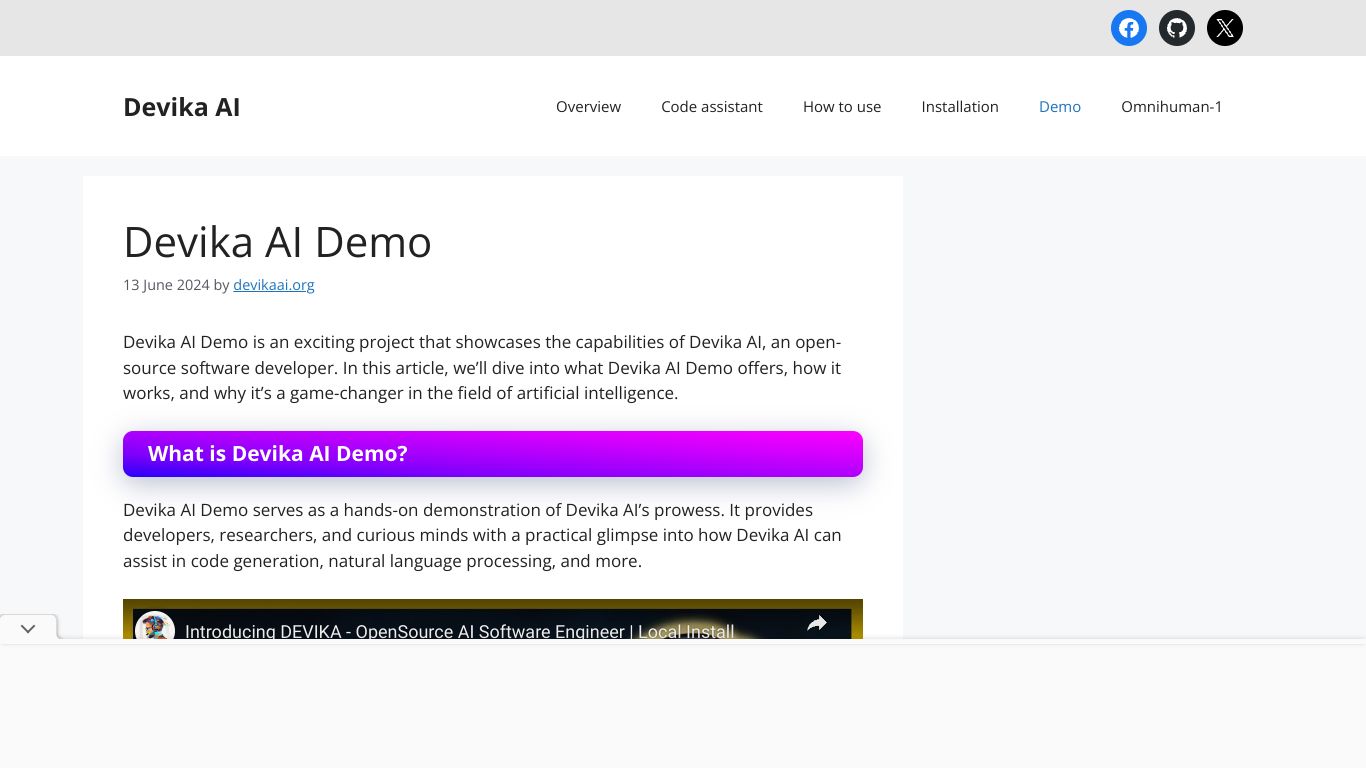Click the 'Devika AI Demo' article title
1366x768 pixels.
coord(277,242)
